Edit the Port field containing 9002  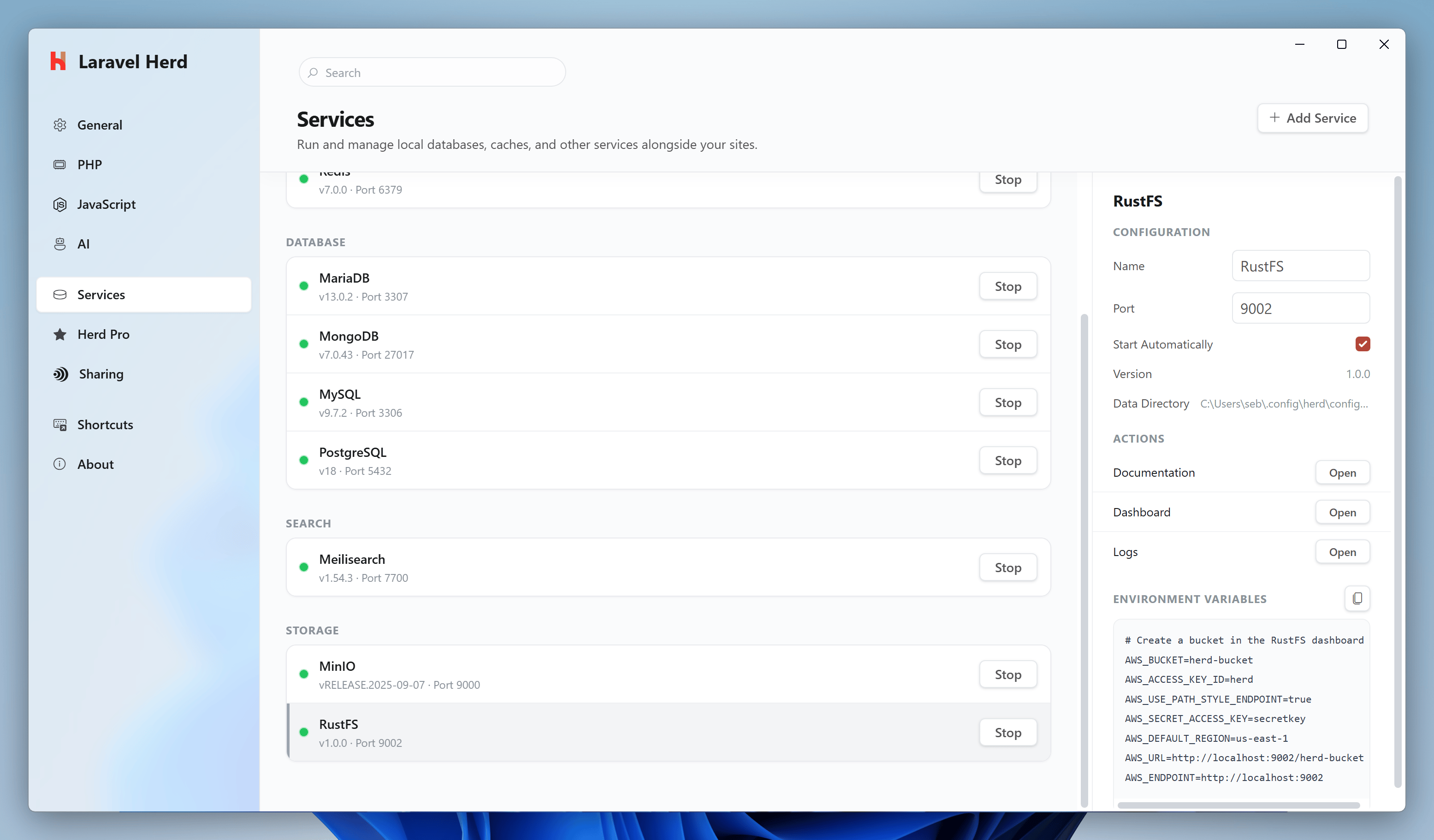[x=1301, y=308]
